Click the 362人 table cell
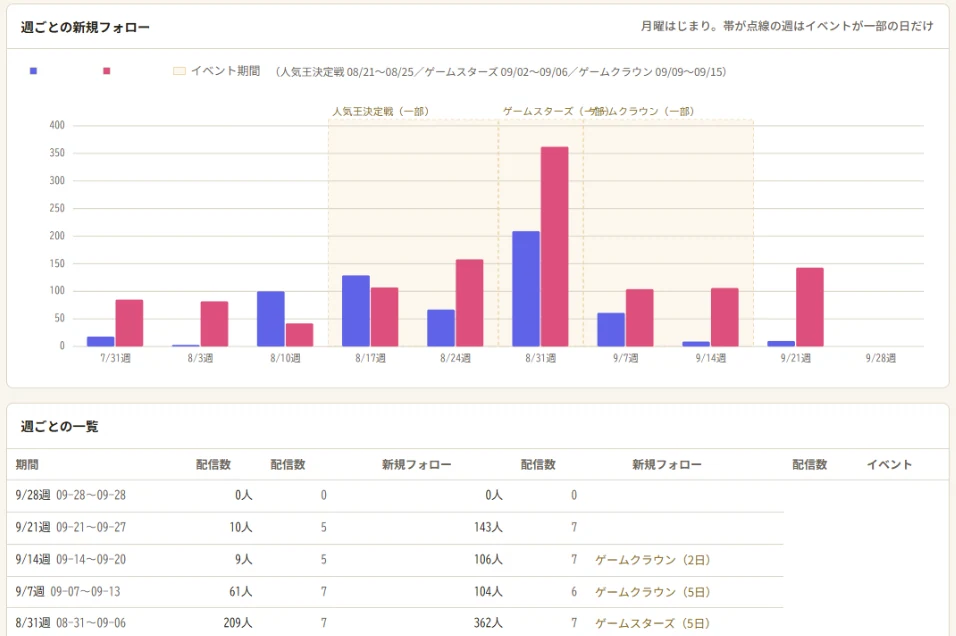This screenshot has width=956, height=636. [488, 623]
